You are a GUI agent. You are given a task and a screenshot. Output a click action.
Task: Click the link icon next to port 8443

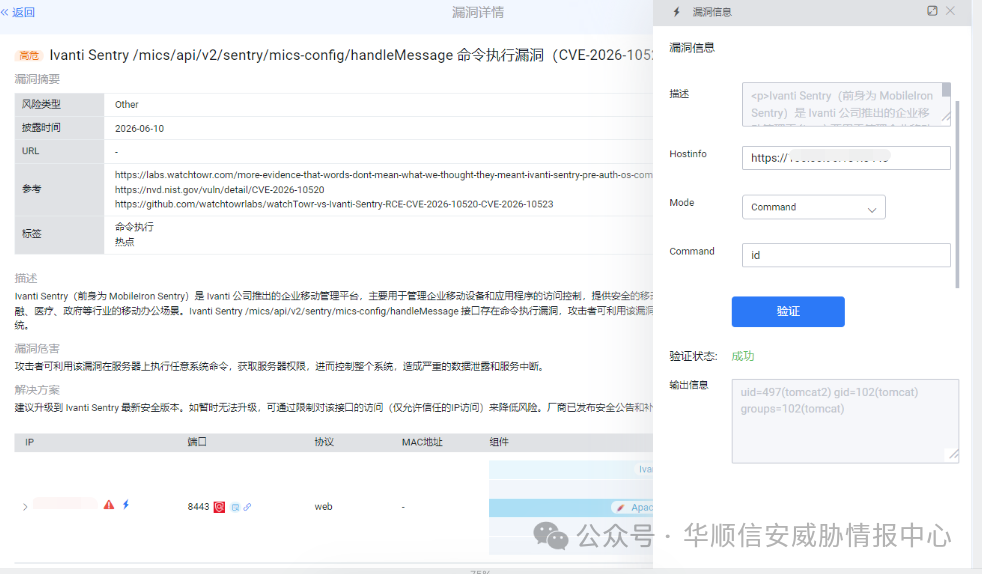[247, 507]
